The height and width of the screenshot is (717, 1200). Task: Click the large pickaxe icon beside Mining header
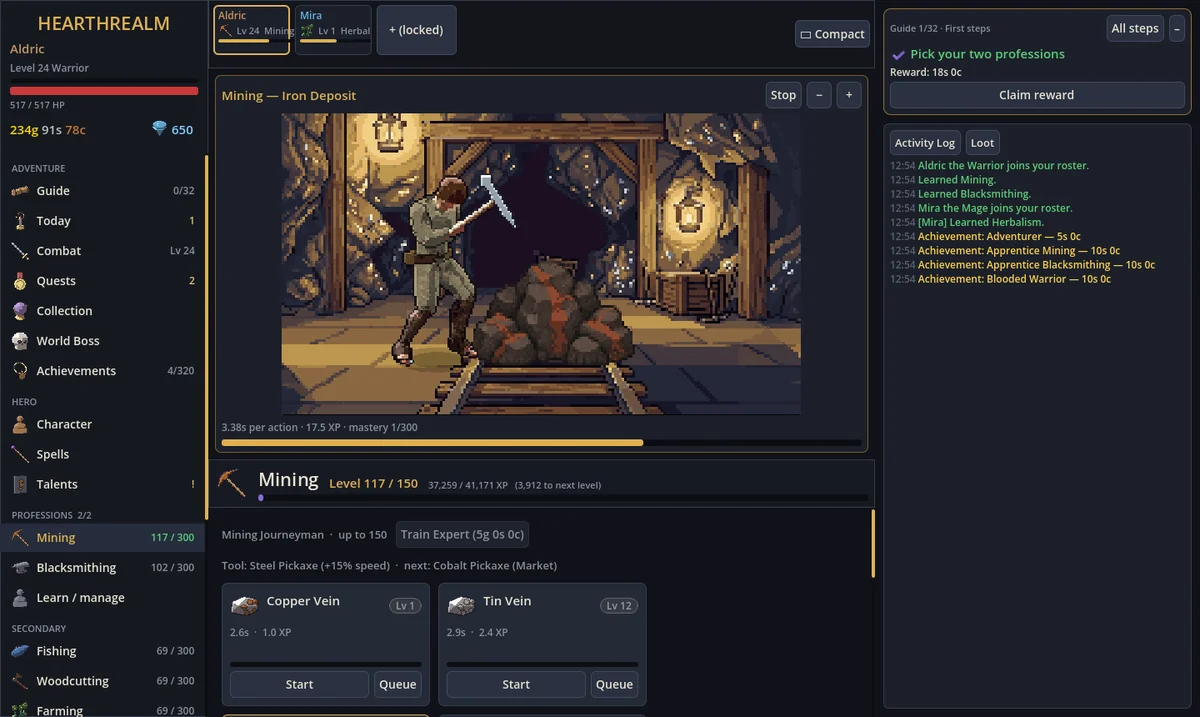pyautogui.click(x=232, y=482)
